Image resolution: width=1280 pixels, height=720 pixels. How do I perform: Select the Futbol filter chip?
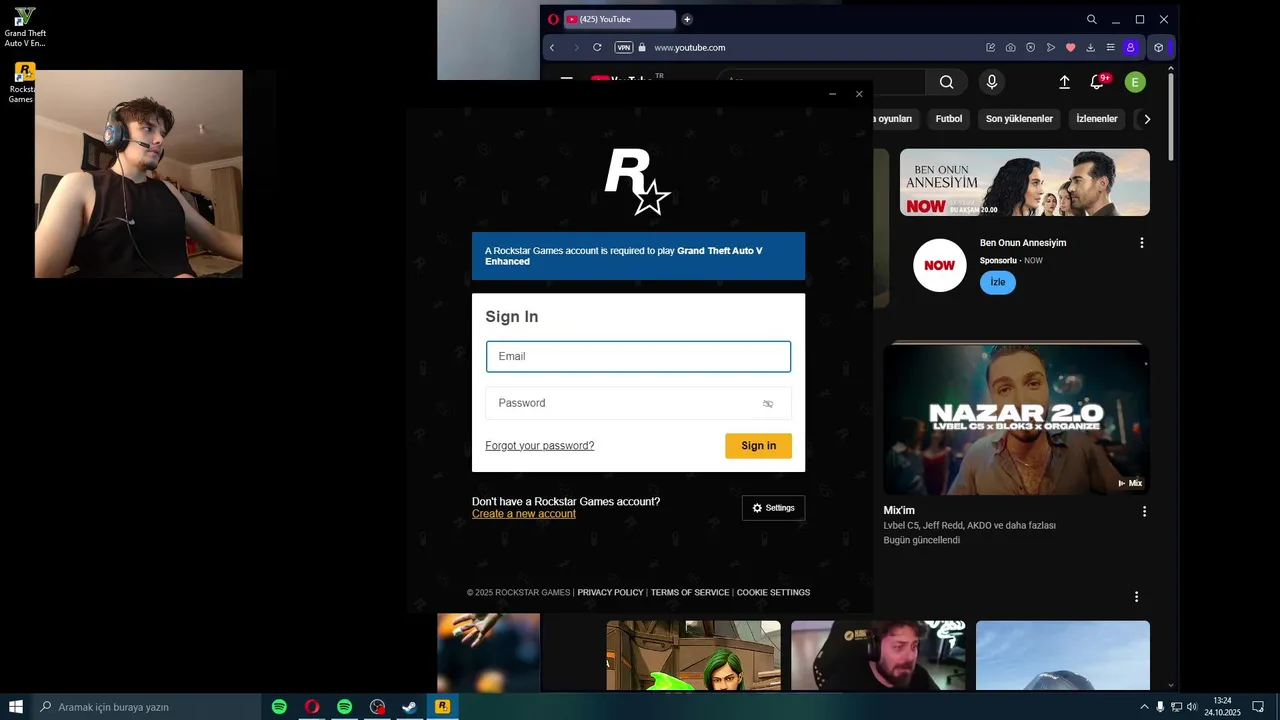pos(949,119)
